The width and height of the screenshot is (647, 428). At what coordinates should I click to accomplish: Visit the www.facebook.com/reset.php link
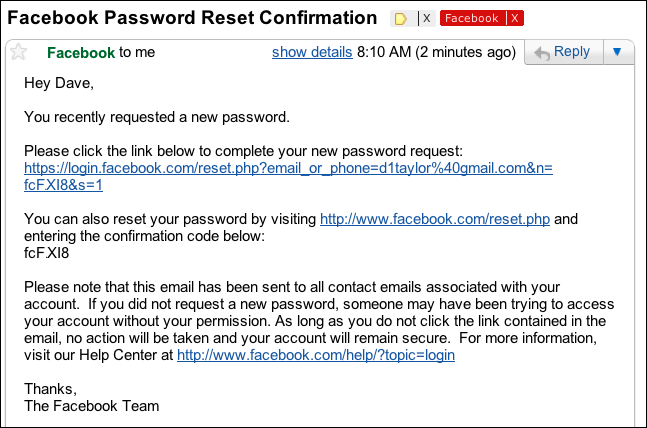435,219
